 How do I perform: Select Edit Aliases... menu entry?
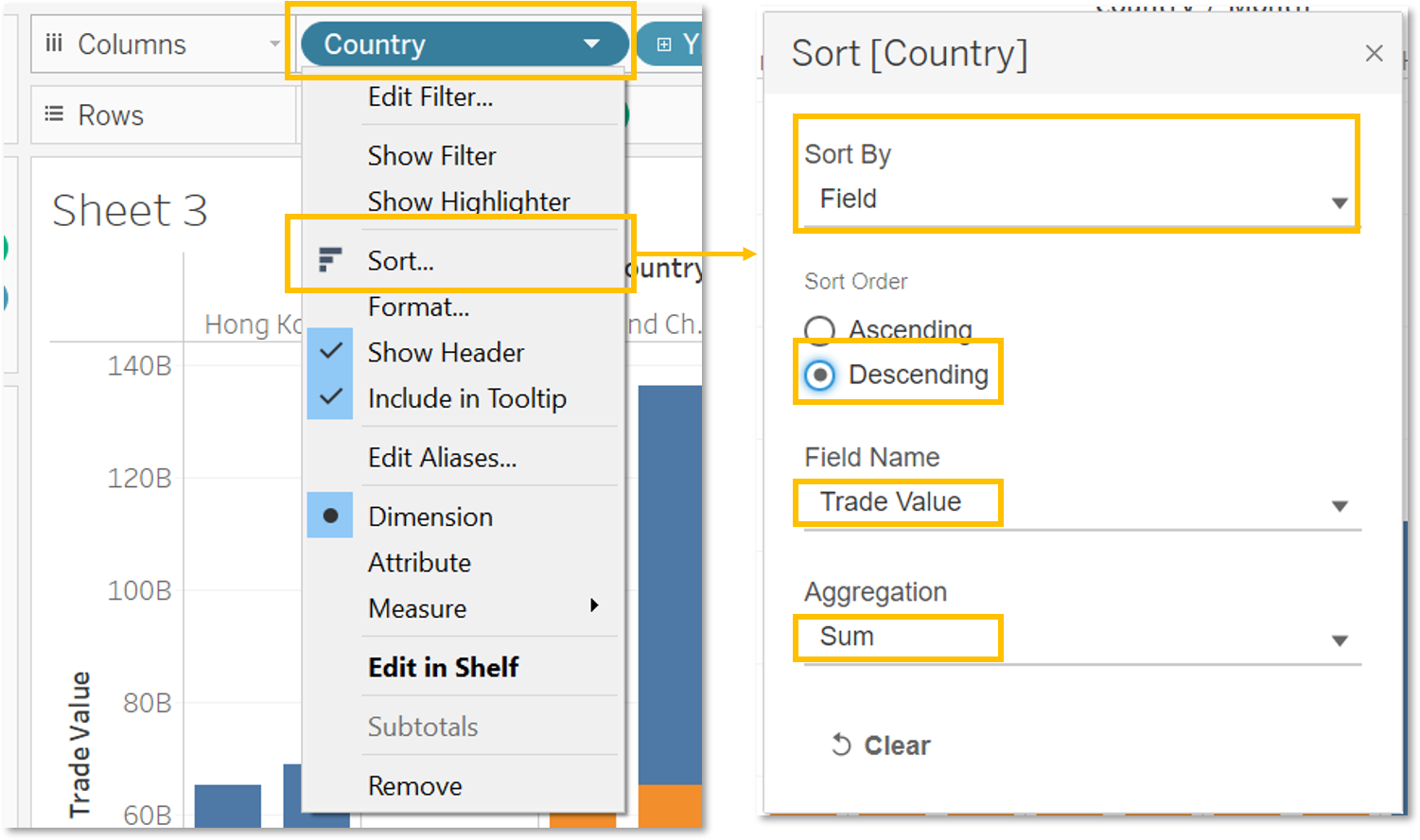442,458
